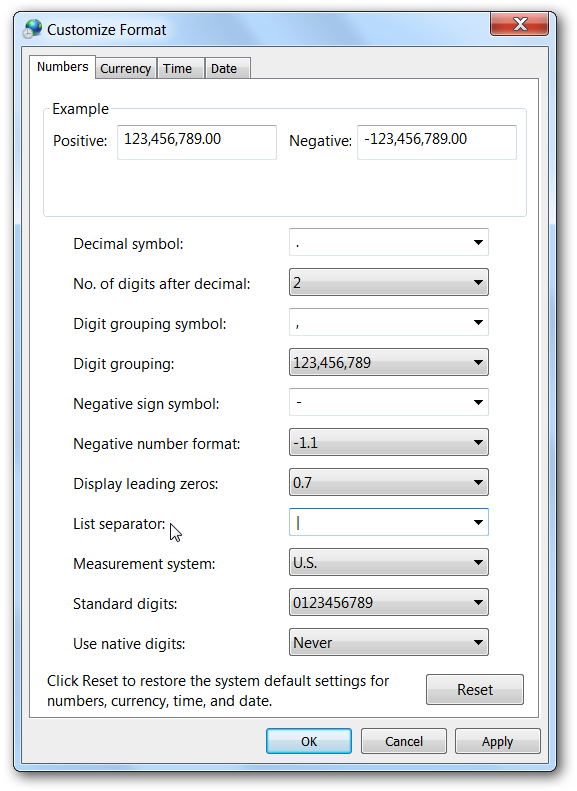The width and height of the screenshot is (577, 791).
Task: Switch to the Currency tab
Action: (x=126, y=69)
